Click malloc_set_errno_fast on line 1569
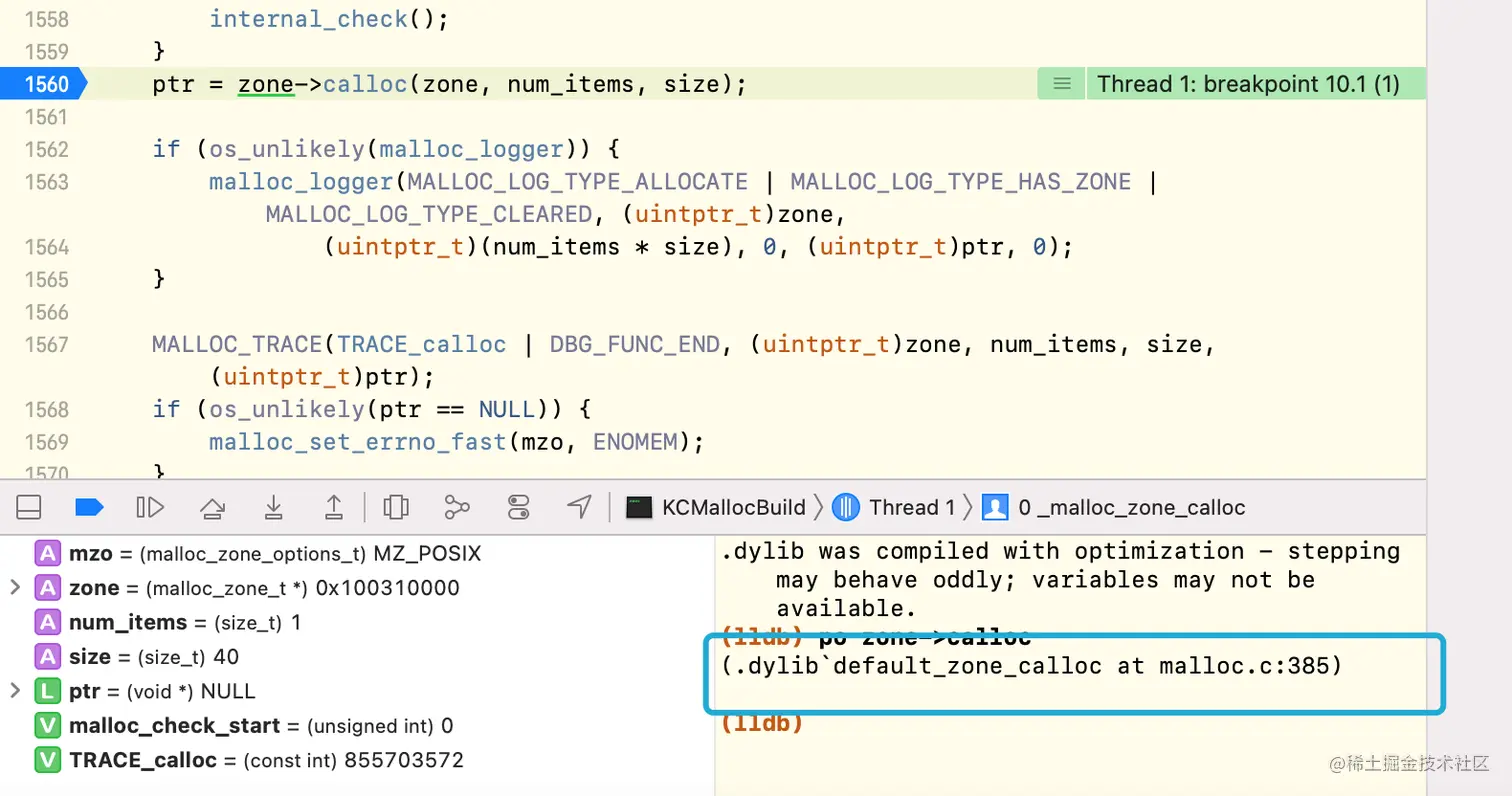1512x796 pixels. point(357,442)
